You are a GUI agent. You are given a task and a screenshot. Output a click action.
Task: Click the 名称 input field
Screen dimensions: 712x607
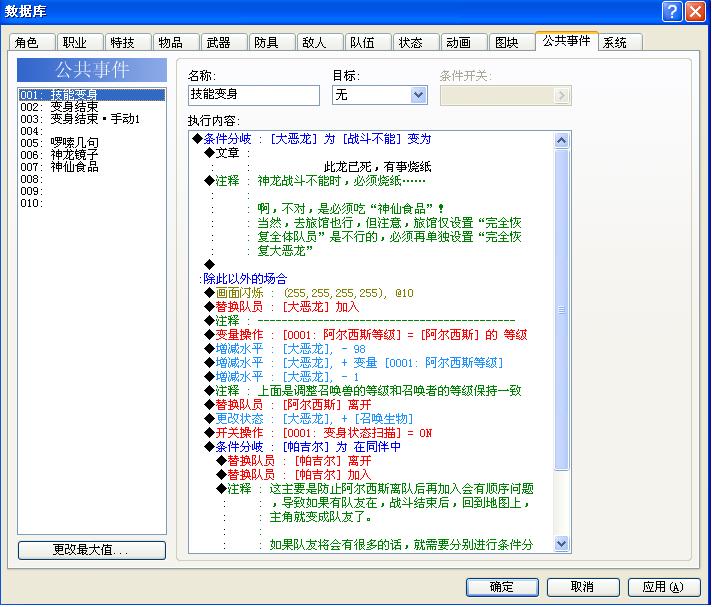pyautogui.click(x=254, y=95)
